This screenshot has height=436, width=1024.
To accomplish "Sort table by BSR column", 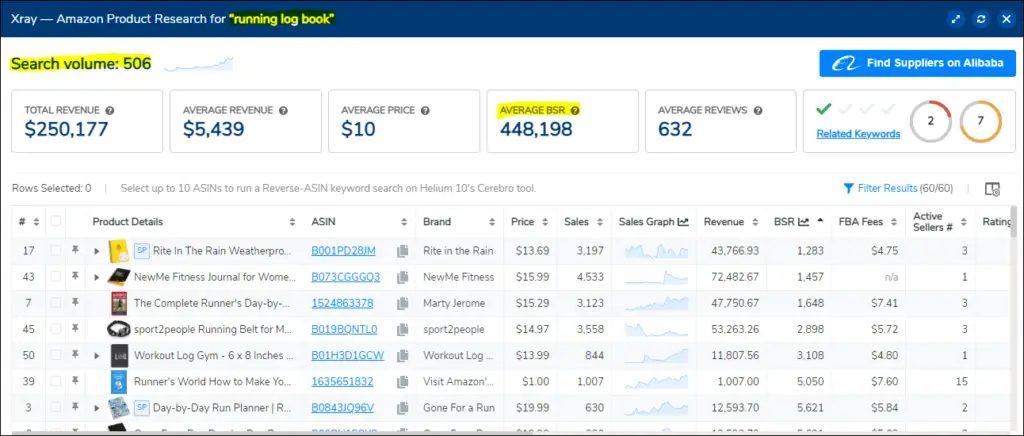I will [x=820, y=222].
